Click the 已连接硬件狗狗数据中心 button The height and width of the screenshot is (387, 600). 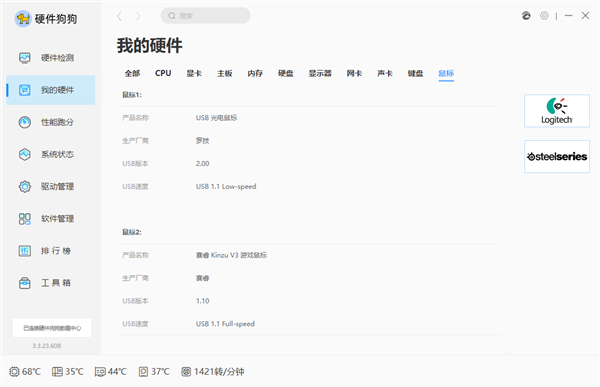tap(52, 328)
